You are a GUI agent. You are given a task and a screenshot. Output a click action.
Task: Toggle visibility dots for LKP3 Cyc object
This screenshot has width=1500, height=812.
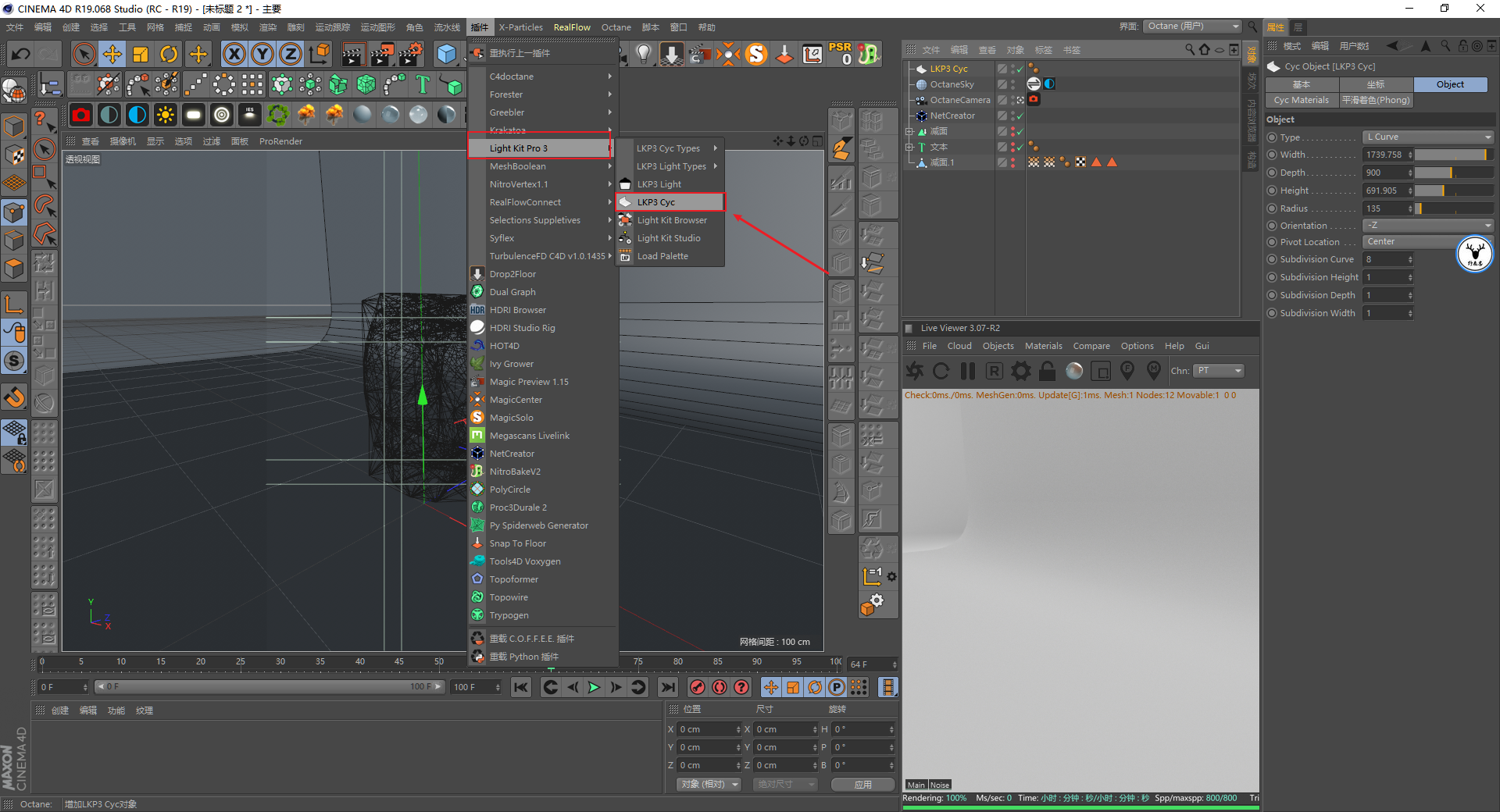[1013, 69]
